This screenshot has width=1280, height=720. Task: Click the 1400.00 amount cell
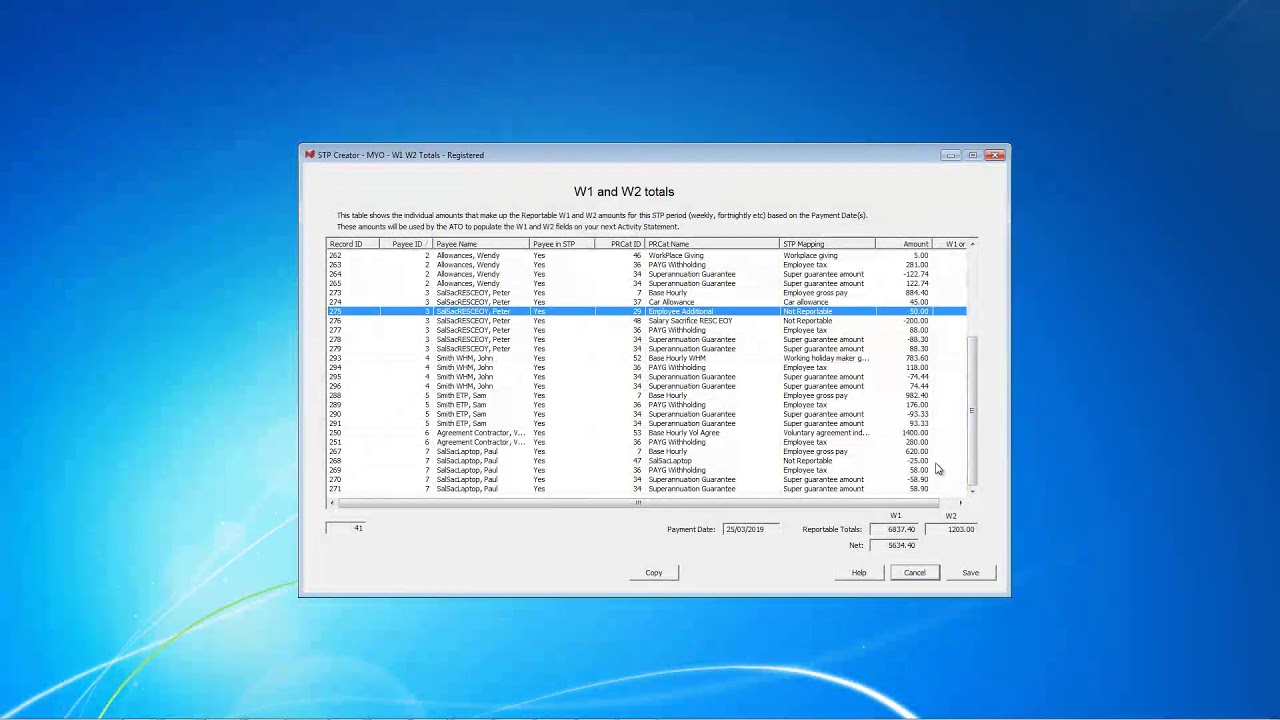(x=915, y=433)
